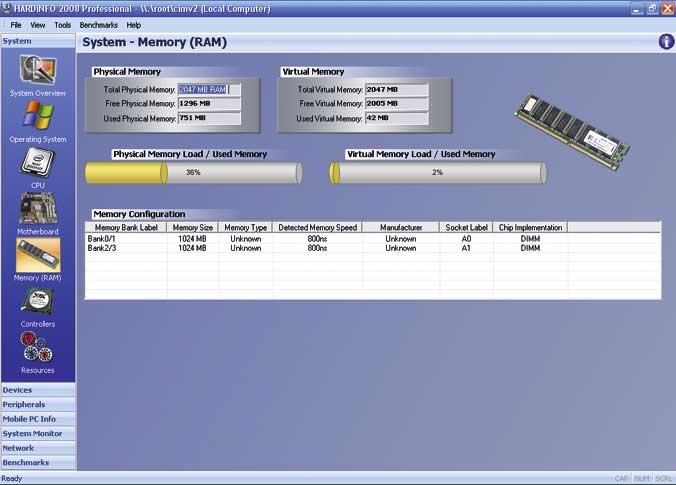676x485 pixels.
Task: Close the HARDiNFO window
Action: (667, 9)
